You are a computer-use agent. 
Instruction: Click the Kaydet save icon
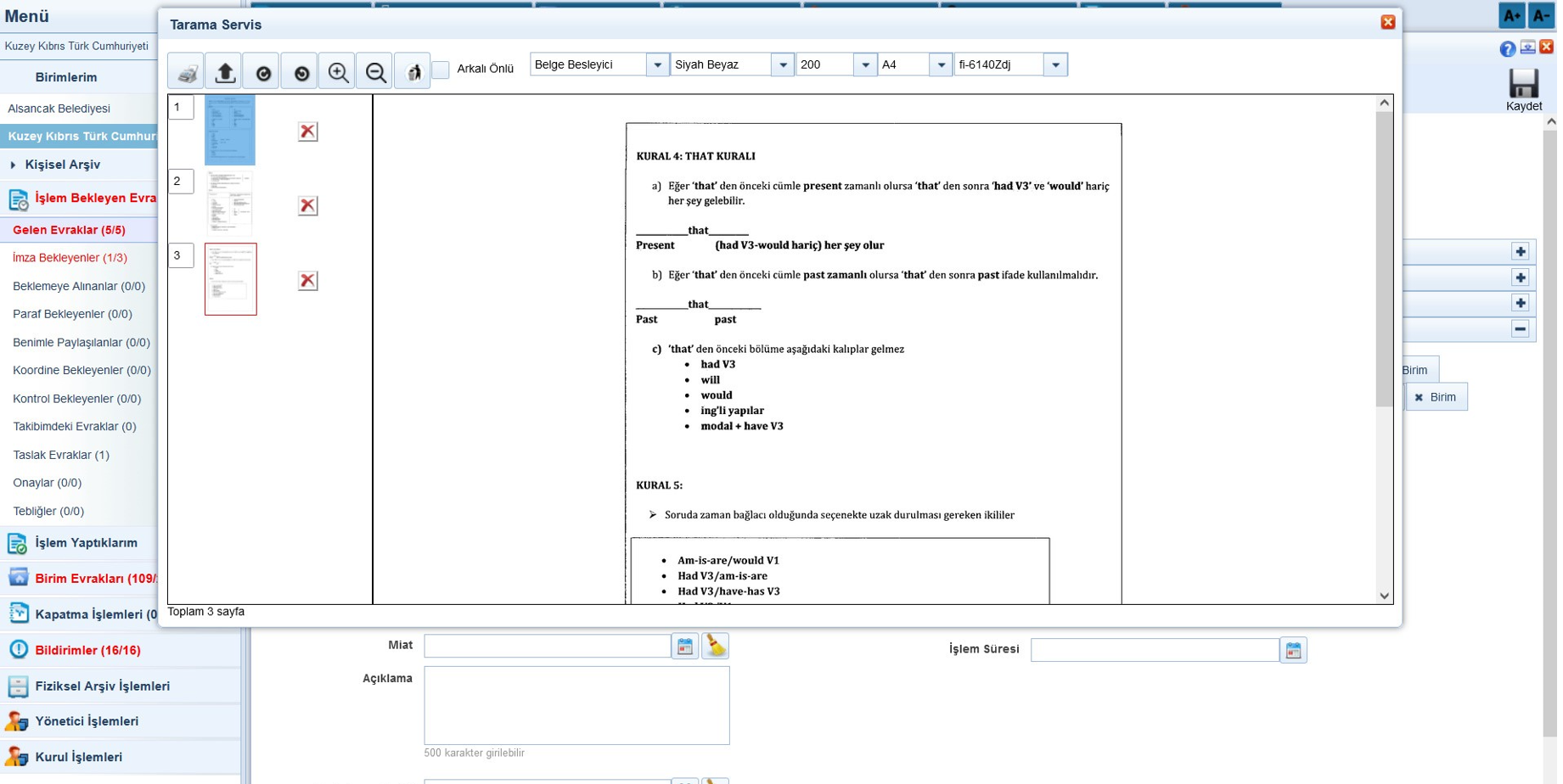click(x=1523, y=86)
